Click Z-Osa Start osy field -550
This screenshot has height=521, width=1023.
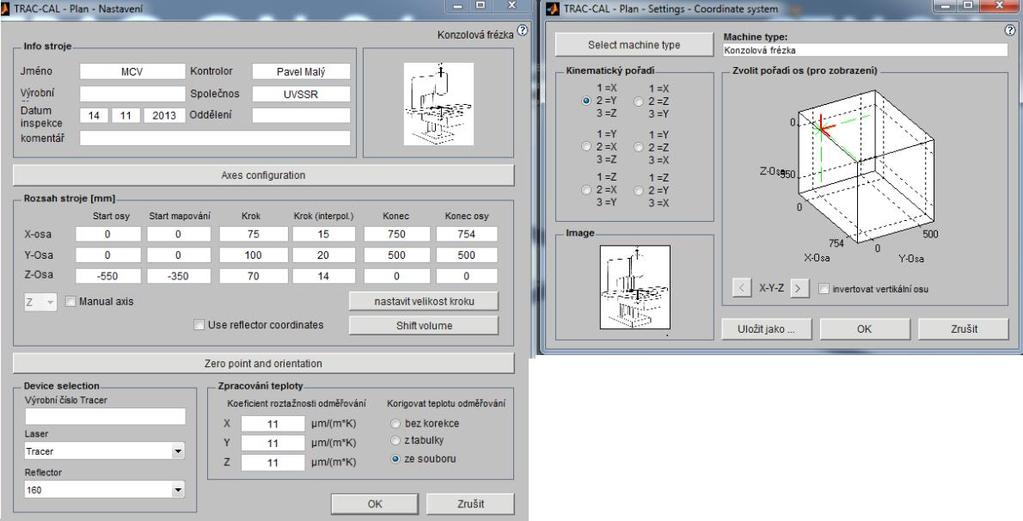(x=108, y=276)
